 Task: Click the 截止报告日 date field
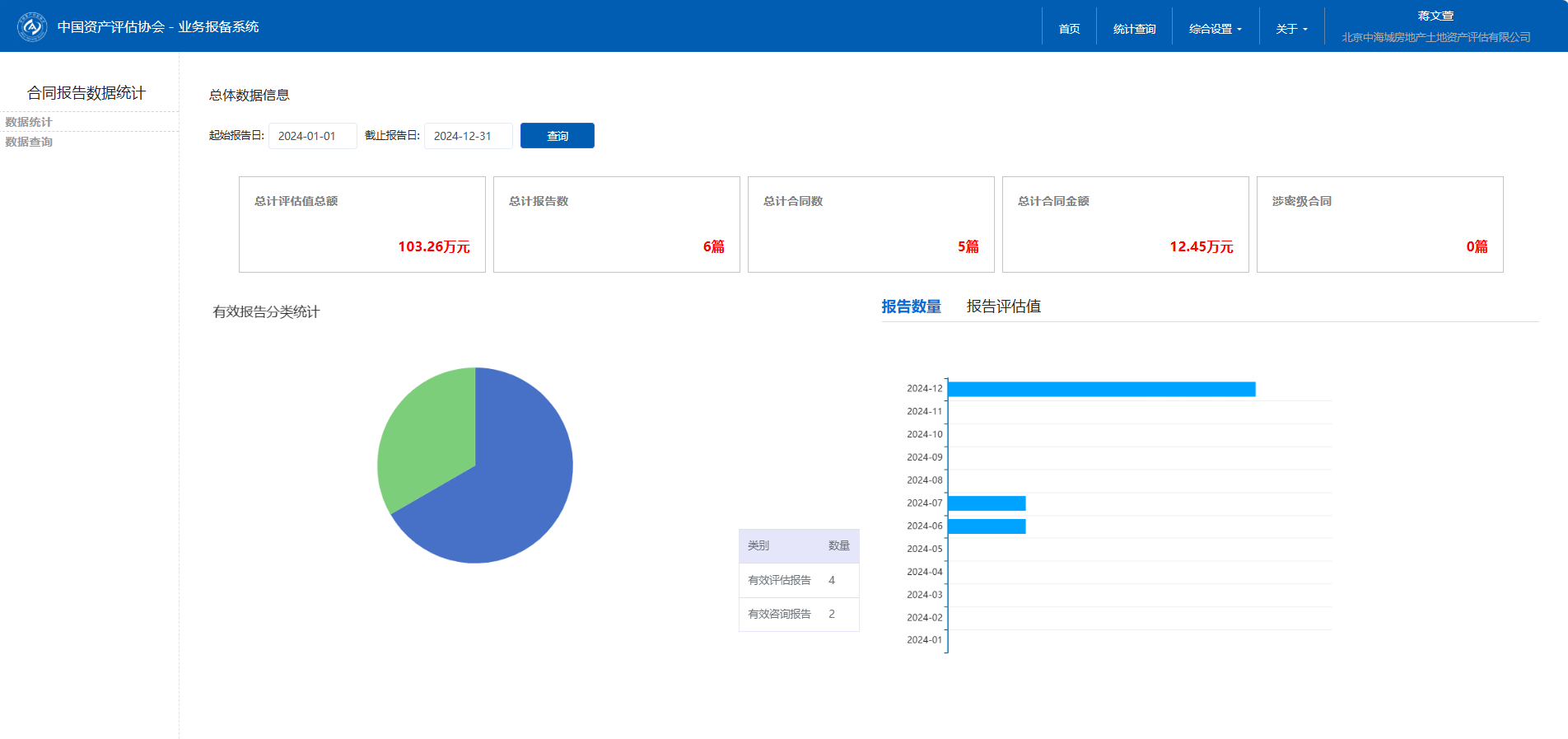pyautogui.click(x=468, y=136)
